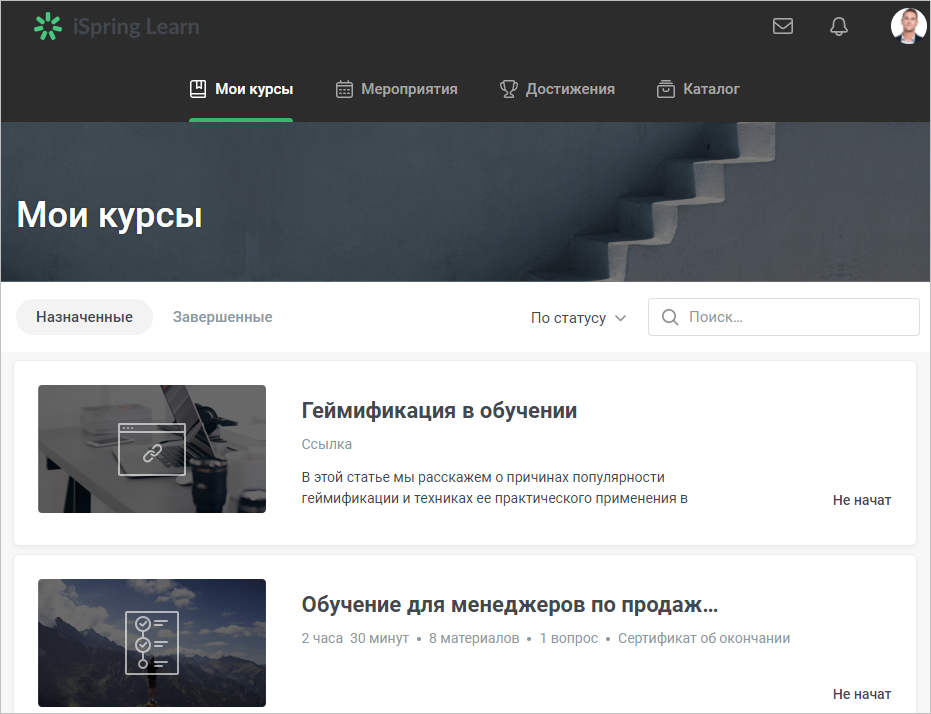This screenshot has width=931, height=714.
Task: Open course Обучение для менеджеров по продаж…
Action: click(509, 604)
